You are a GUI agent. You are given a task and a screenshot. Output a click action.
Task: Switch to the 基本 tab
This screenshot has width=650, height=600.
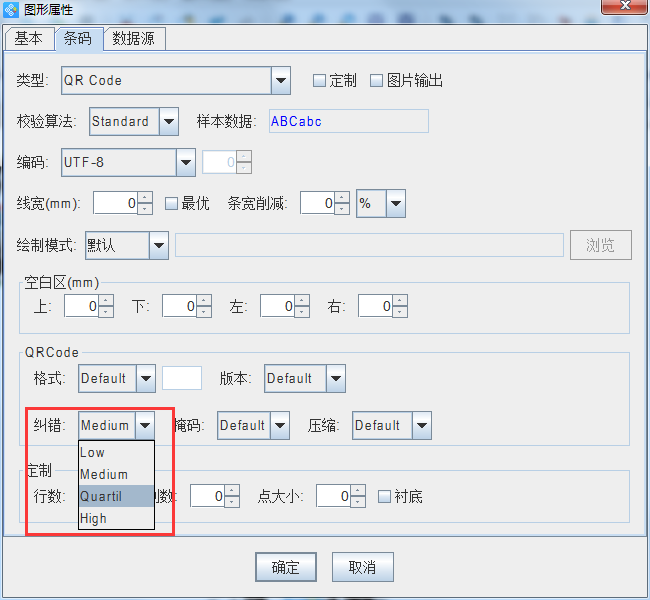coord(28,38)
